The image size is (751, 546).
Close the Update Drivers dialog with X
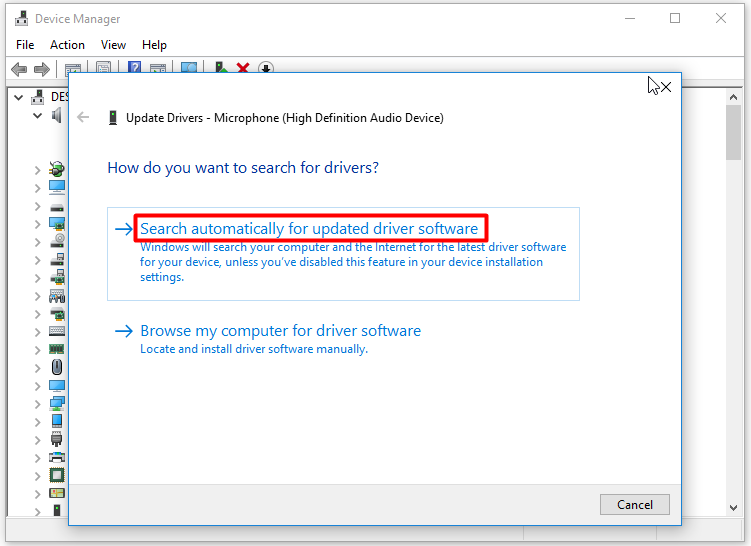click(x=666, y=87)
